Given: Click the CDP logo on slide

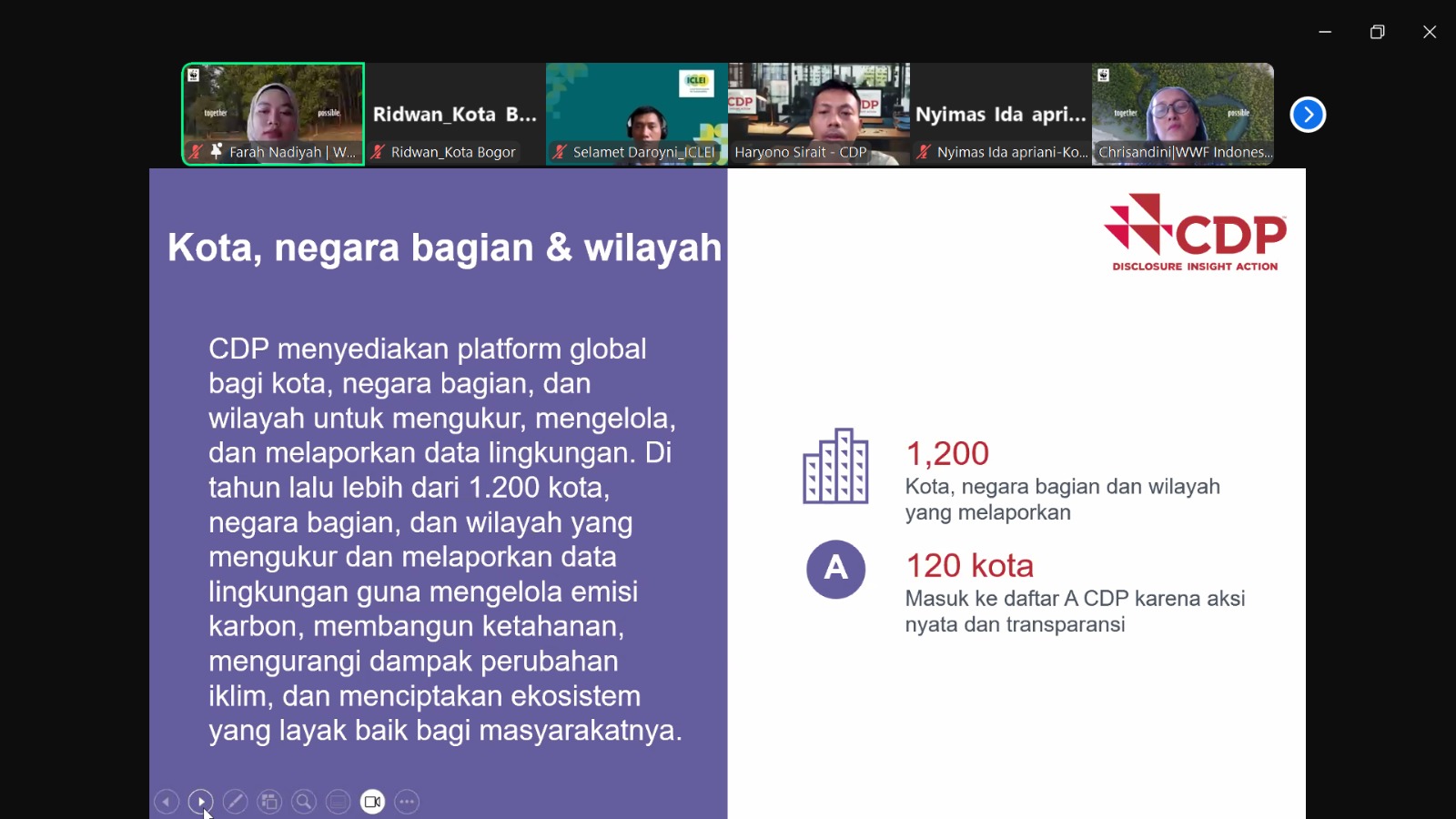Looking at the screenshot, I should (x=1195, y=232).
